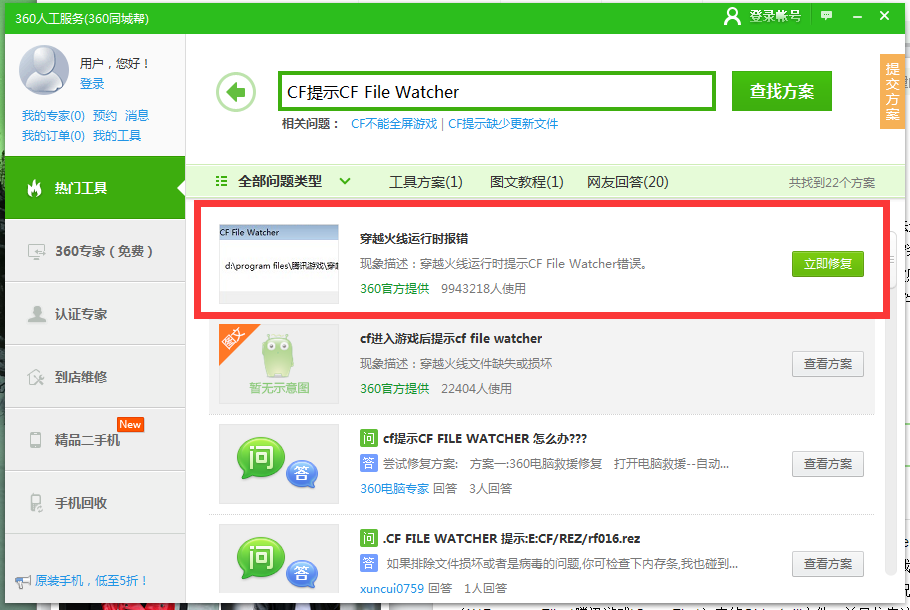Open the login account icon in title bar

[732, 16]
